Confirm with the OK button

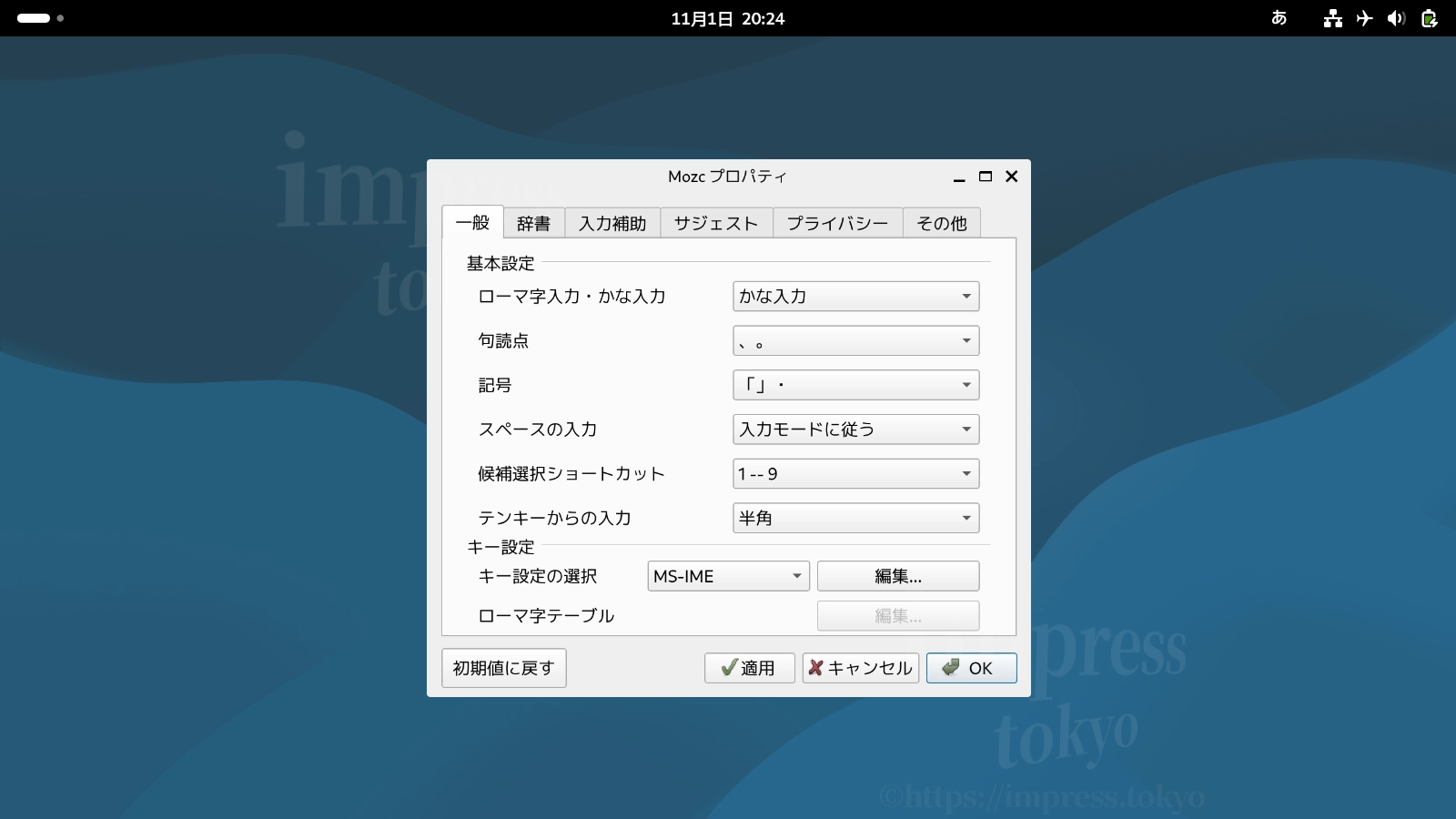click(x=971, y=668)
